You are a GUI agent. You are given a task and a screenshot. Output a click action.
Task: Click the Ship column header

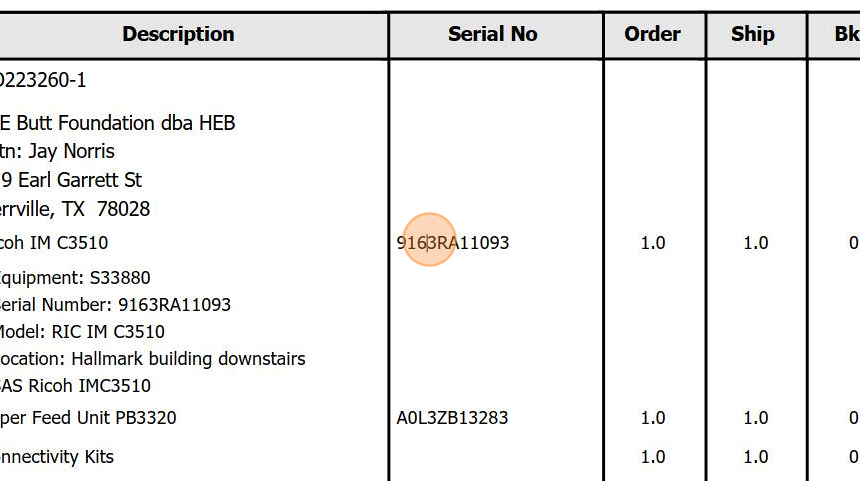[752, 34]
